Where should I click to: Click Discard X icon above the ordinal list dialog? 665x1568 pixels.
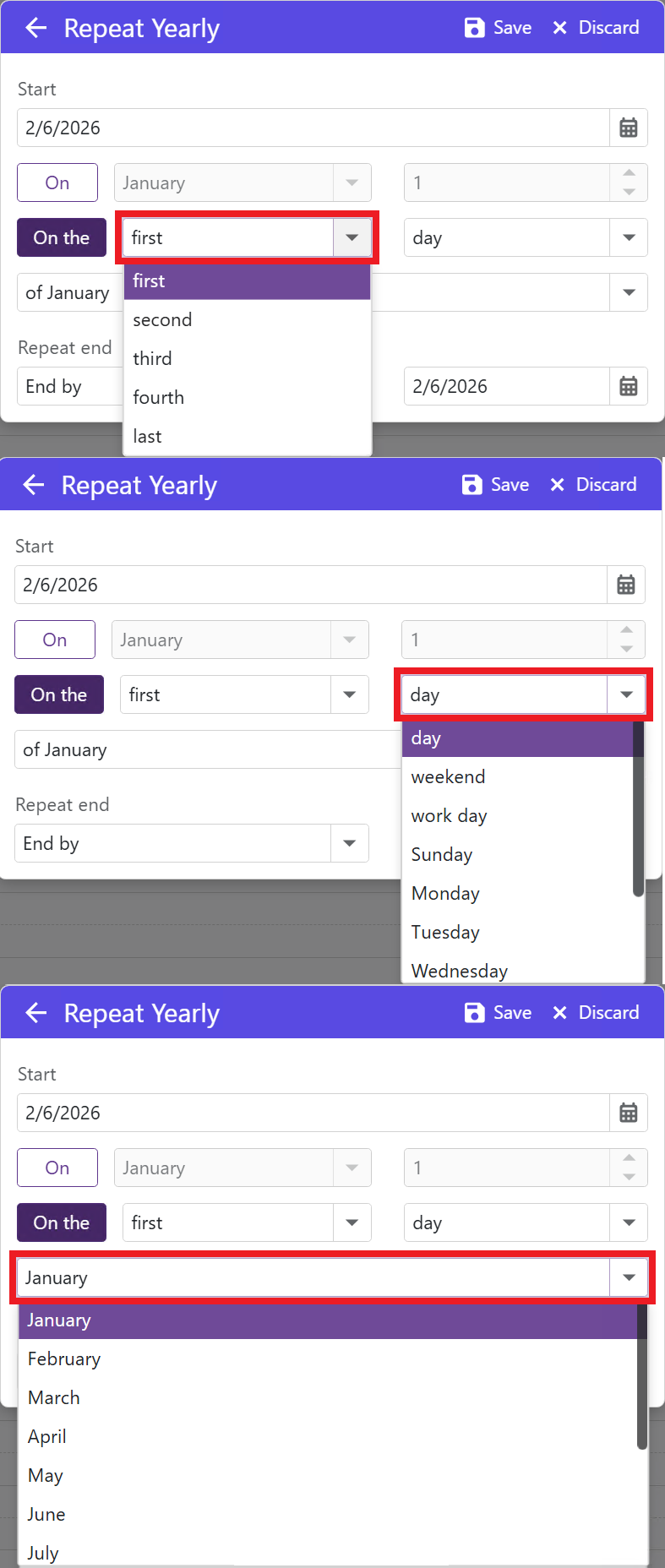coord(559,28)
